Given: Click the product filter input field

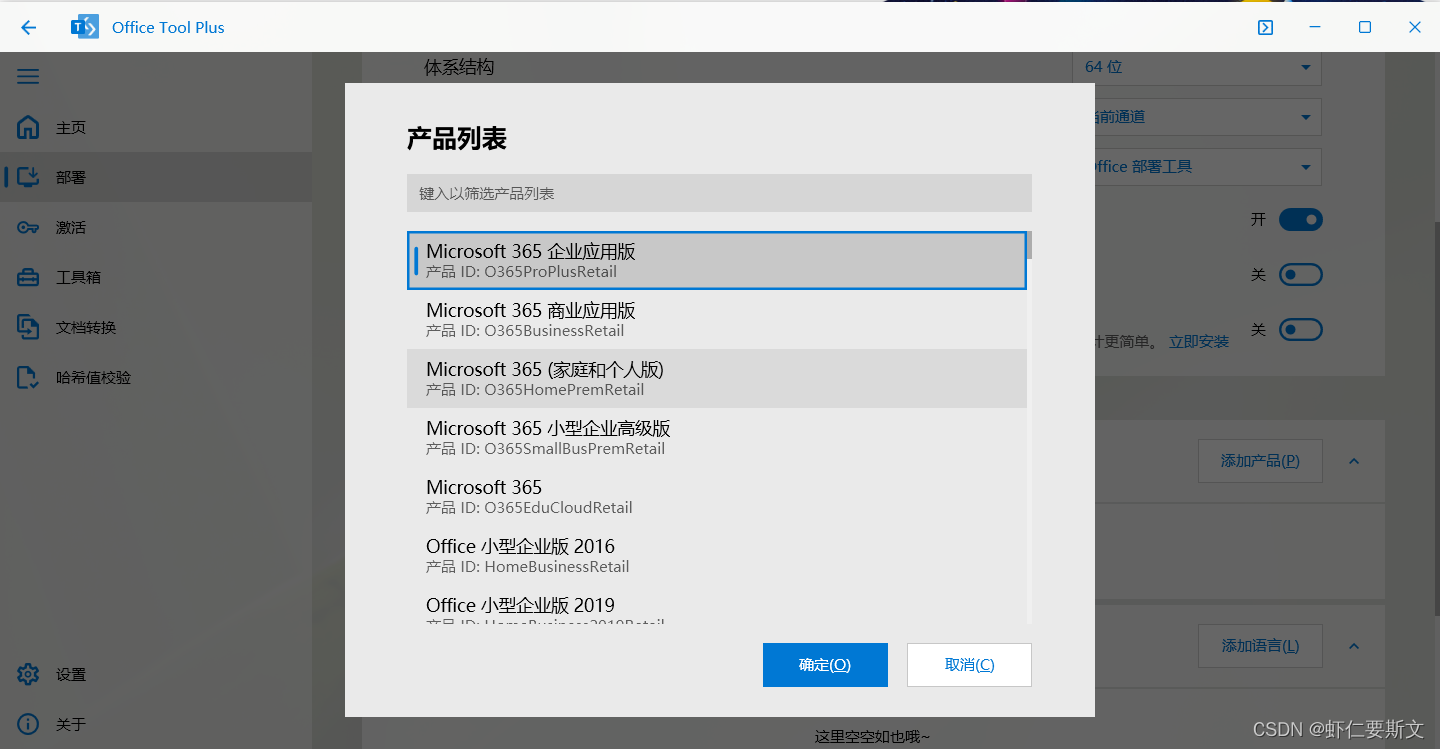Looking at the screenshot, I should pos(719,193).
